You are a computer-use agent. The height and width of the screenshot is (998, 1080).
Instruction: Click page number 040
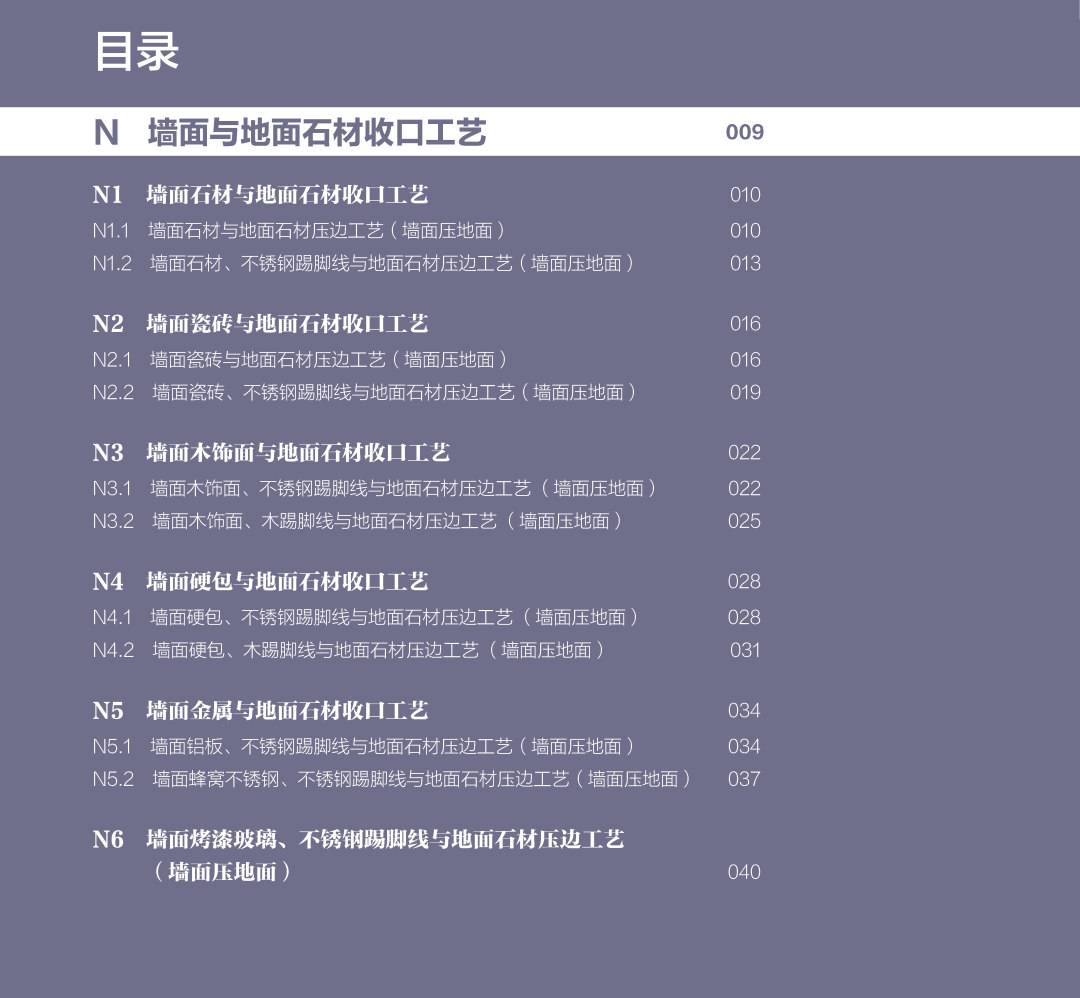744,872
